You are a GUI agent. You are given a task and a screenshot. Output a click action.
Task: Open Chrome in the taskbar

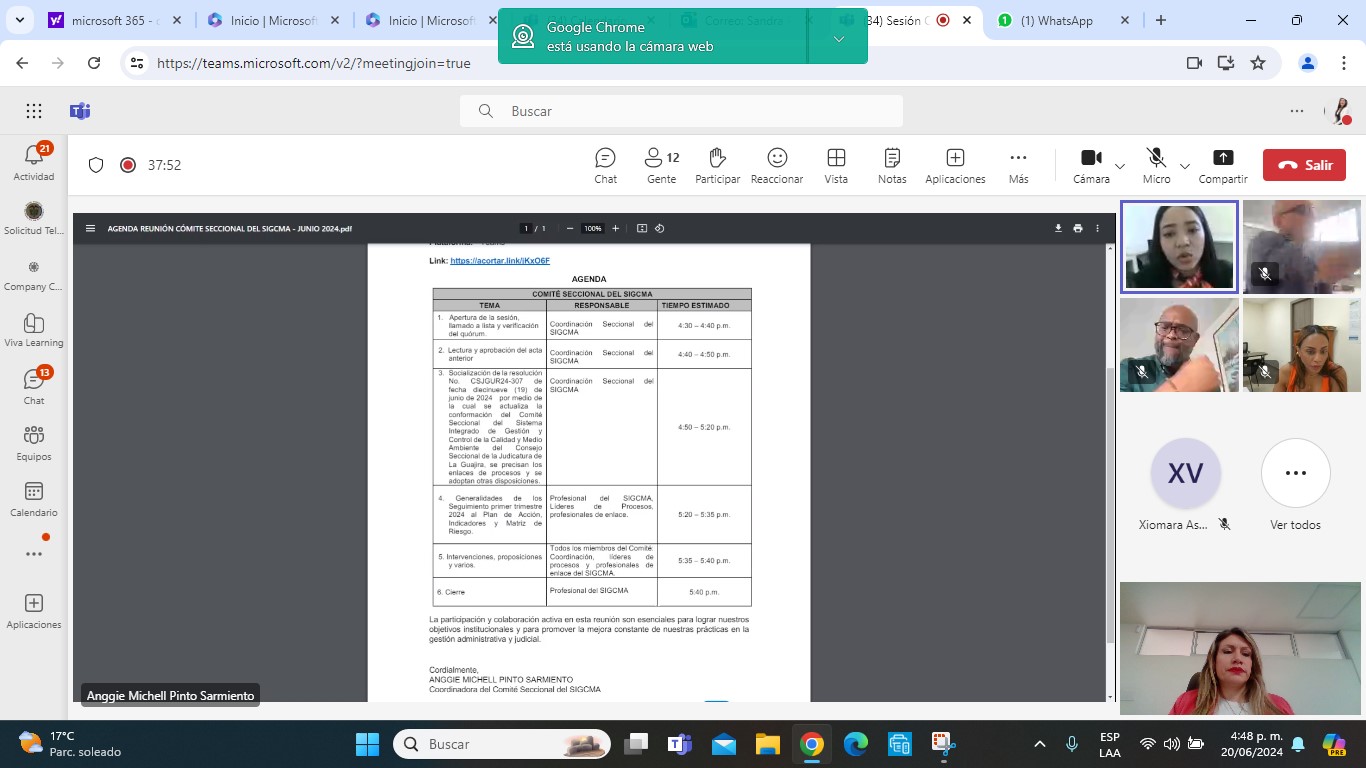click(811, 744)
